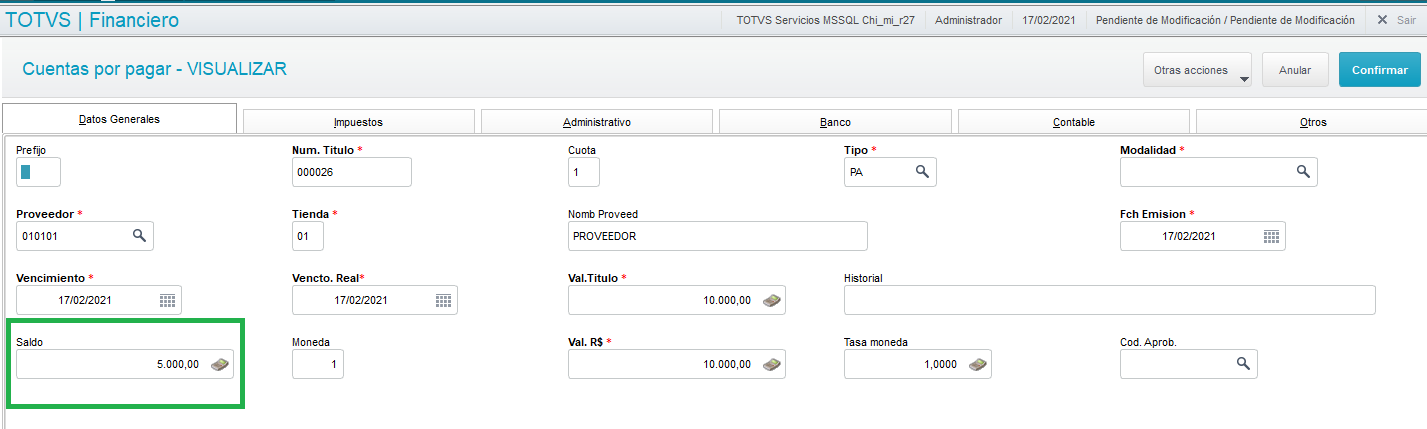1427x429 pixels.
Task: Open calendar picker for Fch Emision
Action: click(1271, 236)
